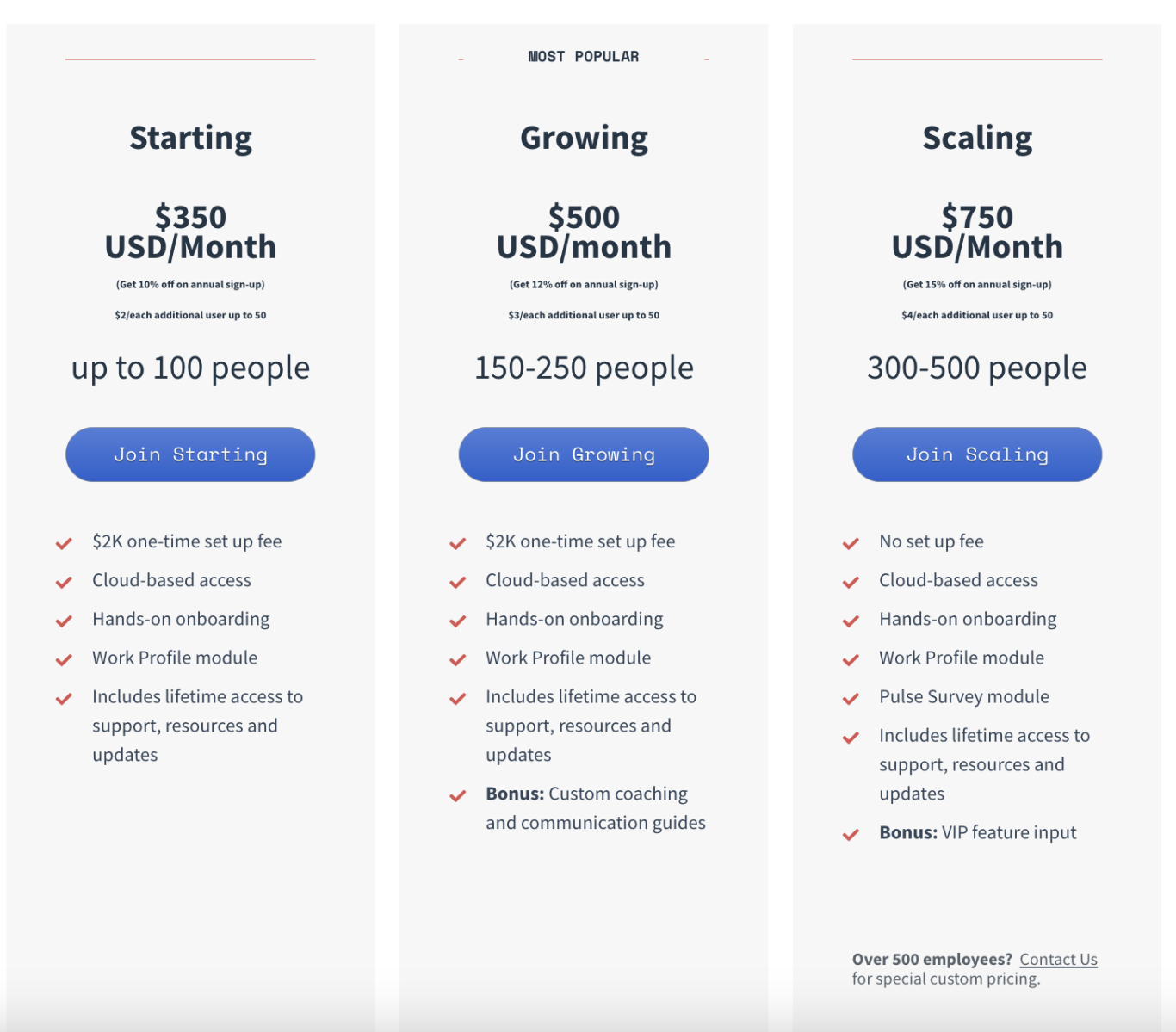Click Scaling plan's Work Profile module checkmark

tap(851, 659)
